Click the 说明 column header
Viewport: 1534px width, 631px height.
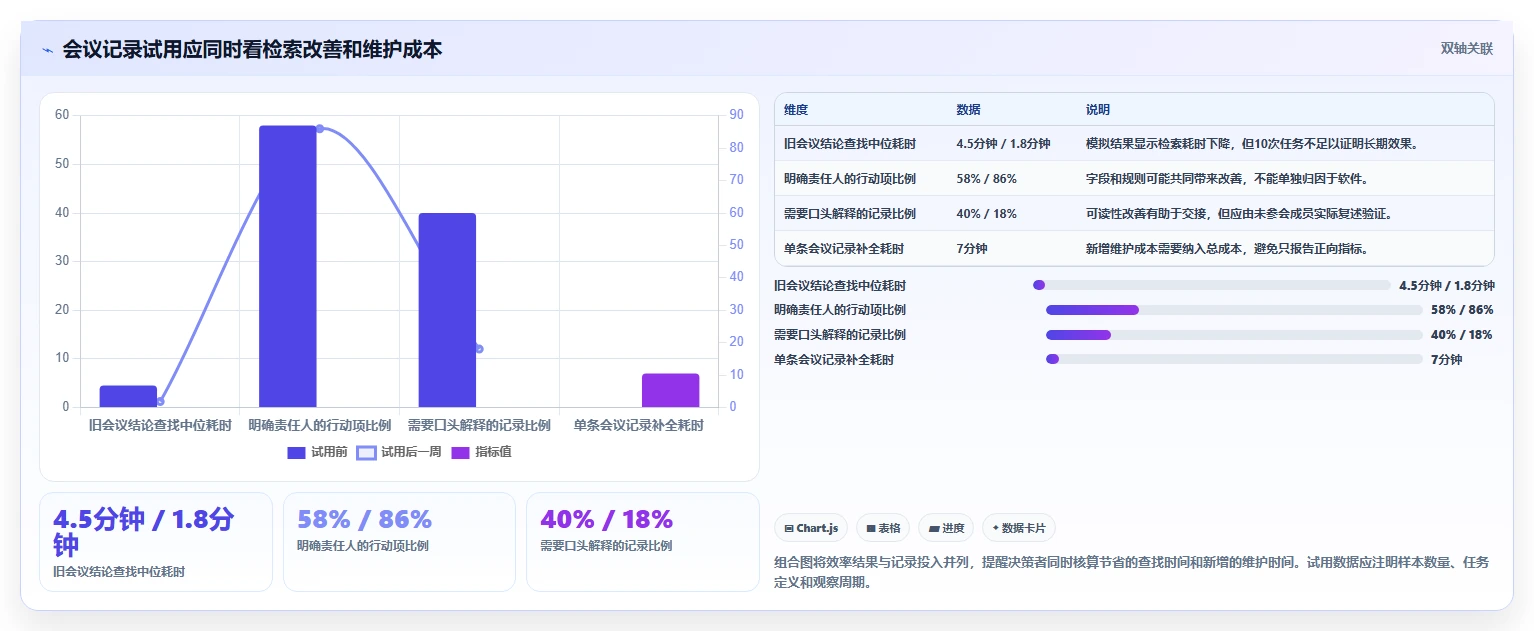(1098, 110)
